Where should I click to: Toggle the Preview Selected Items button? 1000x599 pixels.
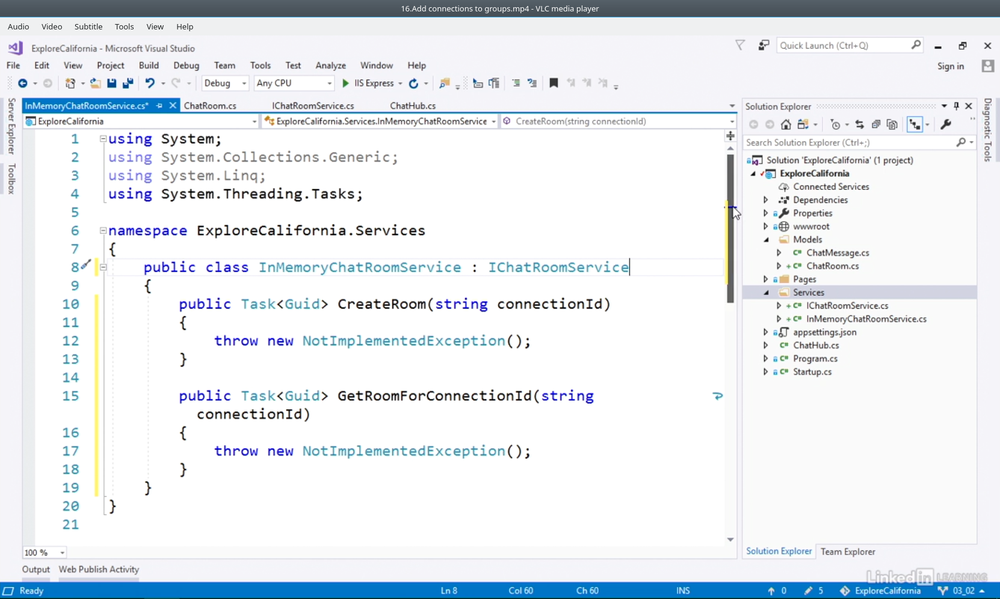(x=915, y=124)
